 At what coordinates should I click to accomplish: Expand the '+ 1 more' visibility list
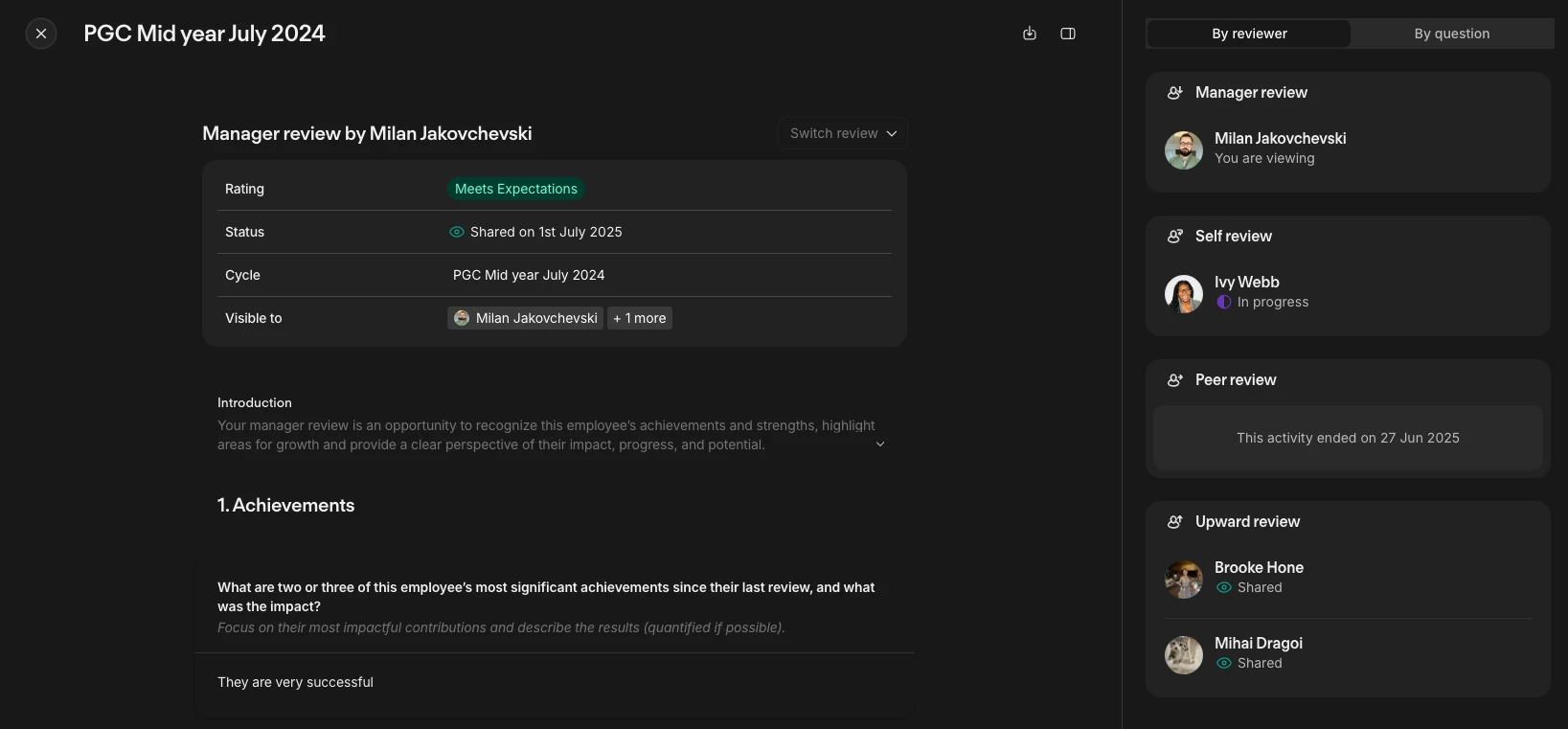click(x=640, y=318)
